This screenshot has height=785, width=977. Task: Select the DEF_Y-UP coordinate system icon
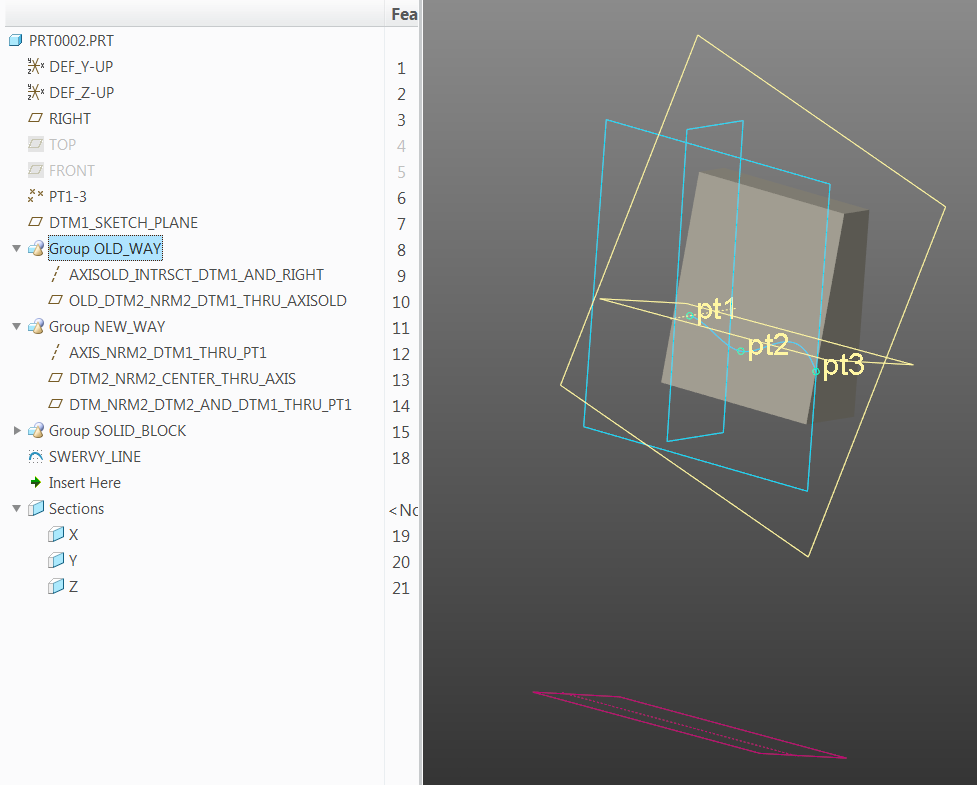tap(36, 66)
